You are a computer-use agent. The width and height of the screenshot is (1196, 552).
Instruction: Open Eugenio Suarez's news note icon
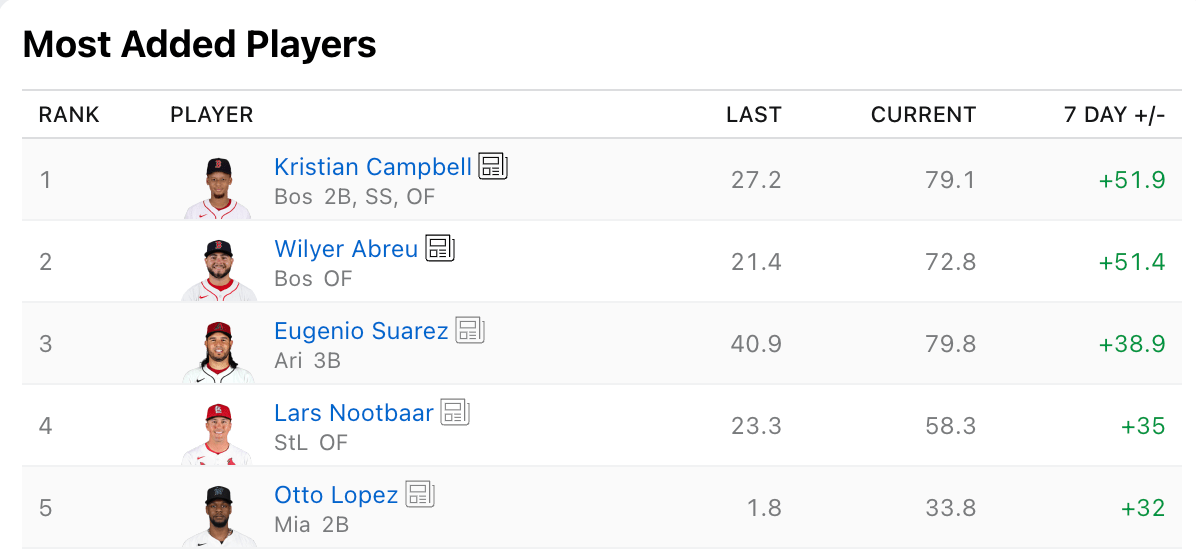[x=470, y=331]
